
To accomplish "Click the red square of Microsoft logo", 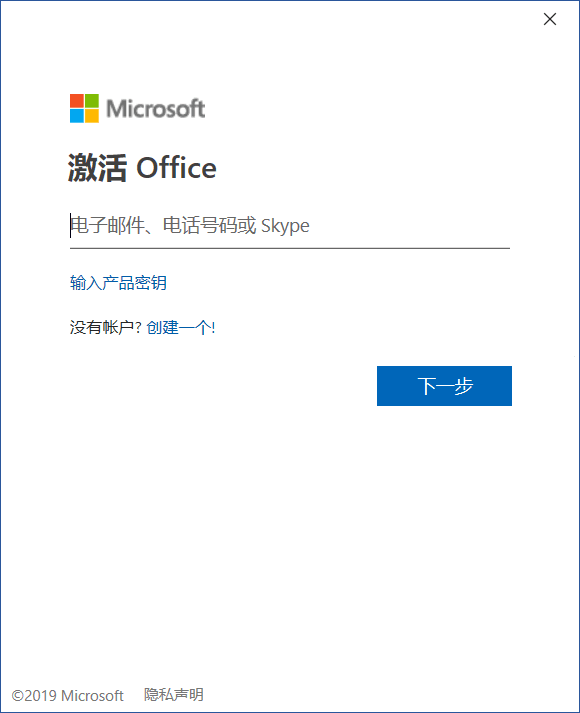I will (77, 101).
